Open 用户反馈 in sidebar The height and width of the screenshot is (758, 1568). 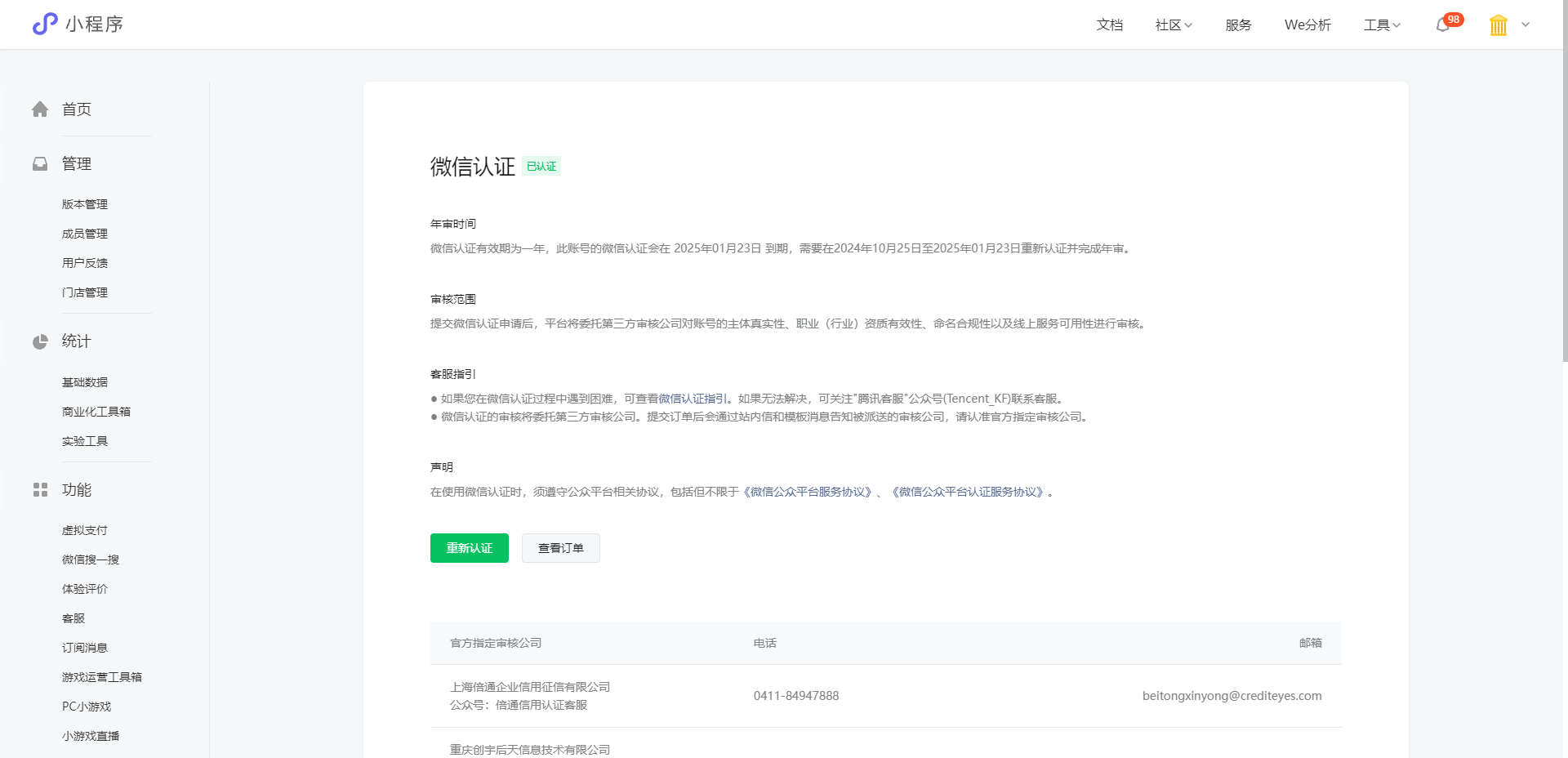click(85, 263)
